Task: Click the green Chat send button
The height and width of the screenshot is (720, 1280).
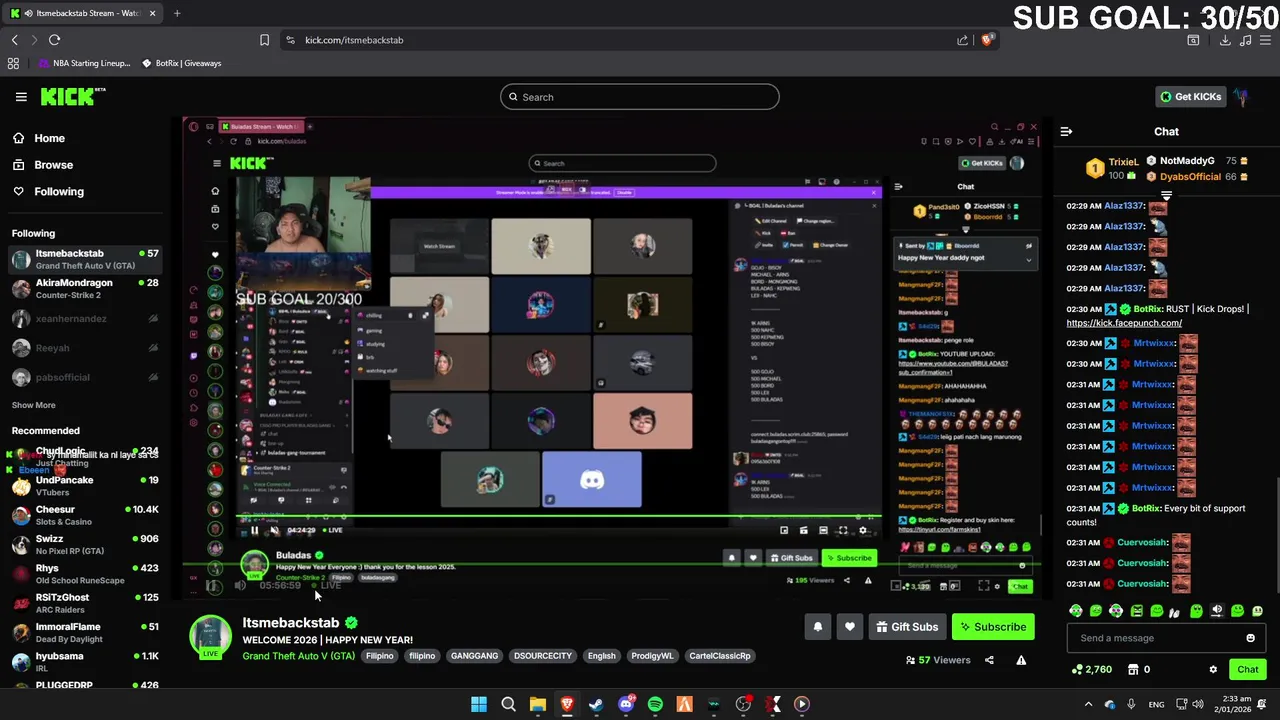Action: pos(1248,670)
